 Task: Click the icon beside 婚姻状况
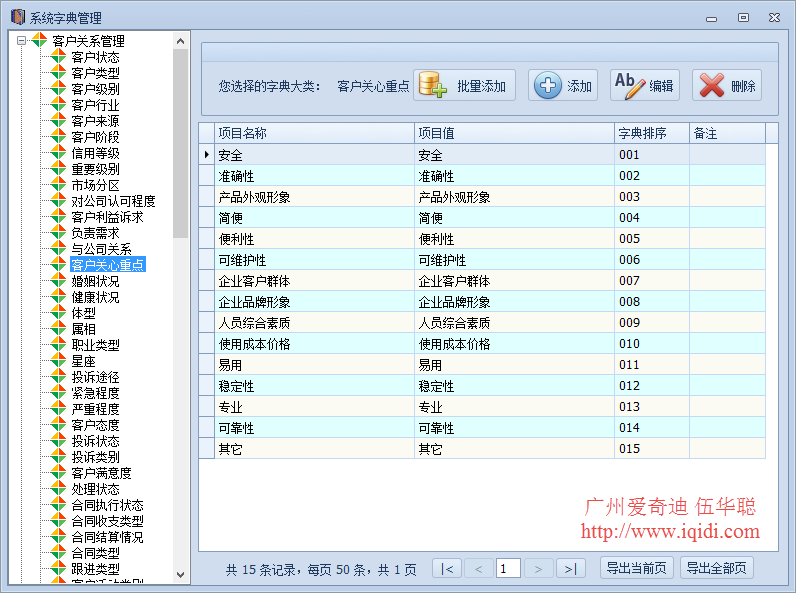tap(58, 281)
